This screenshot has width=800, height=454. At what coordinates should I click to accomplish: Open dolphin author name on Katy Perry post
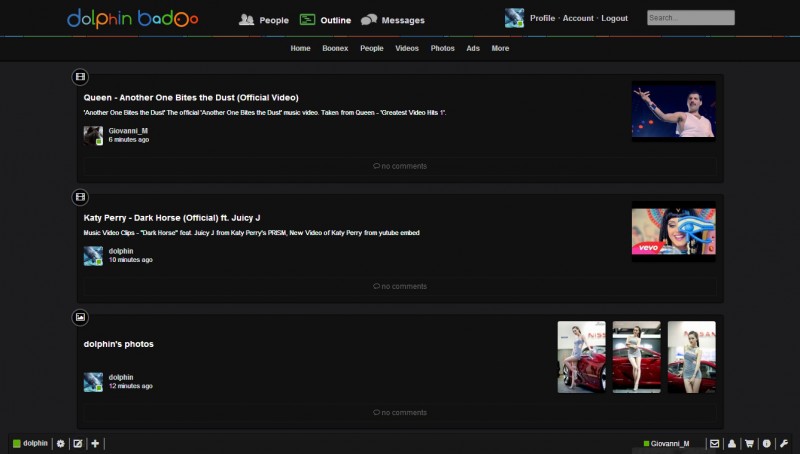pyautogui.click(x=121, y=251)
